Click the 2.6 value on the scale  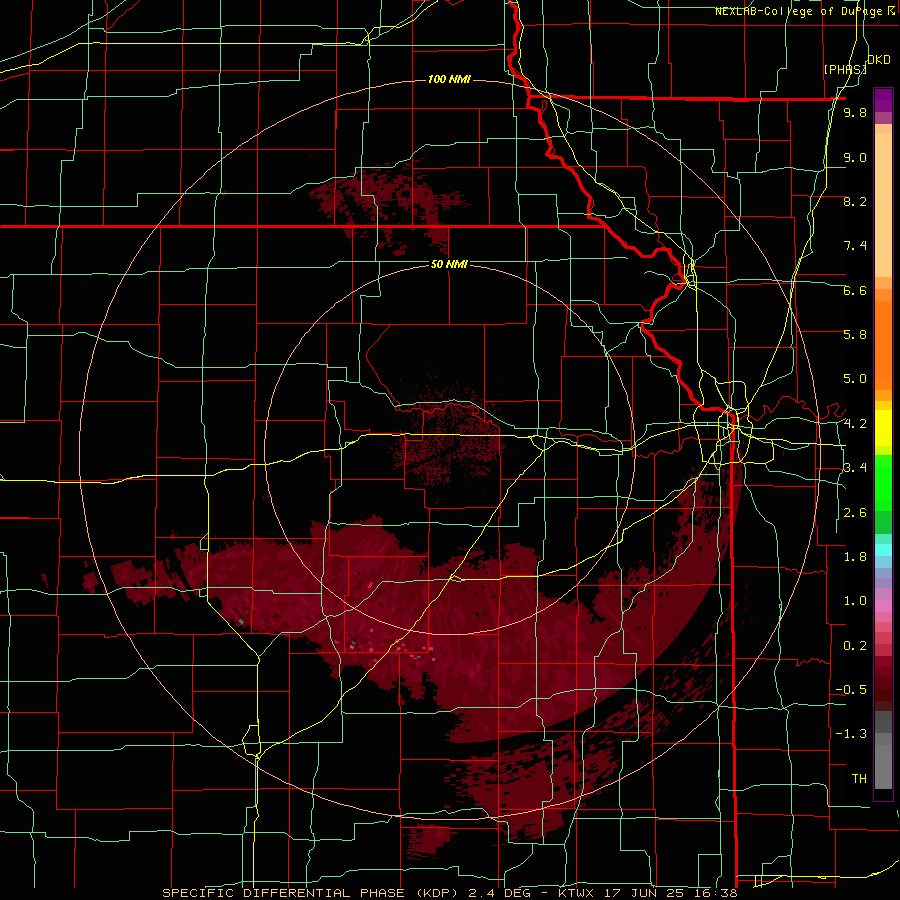coord(855,513)
